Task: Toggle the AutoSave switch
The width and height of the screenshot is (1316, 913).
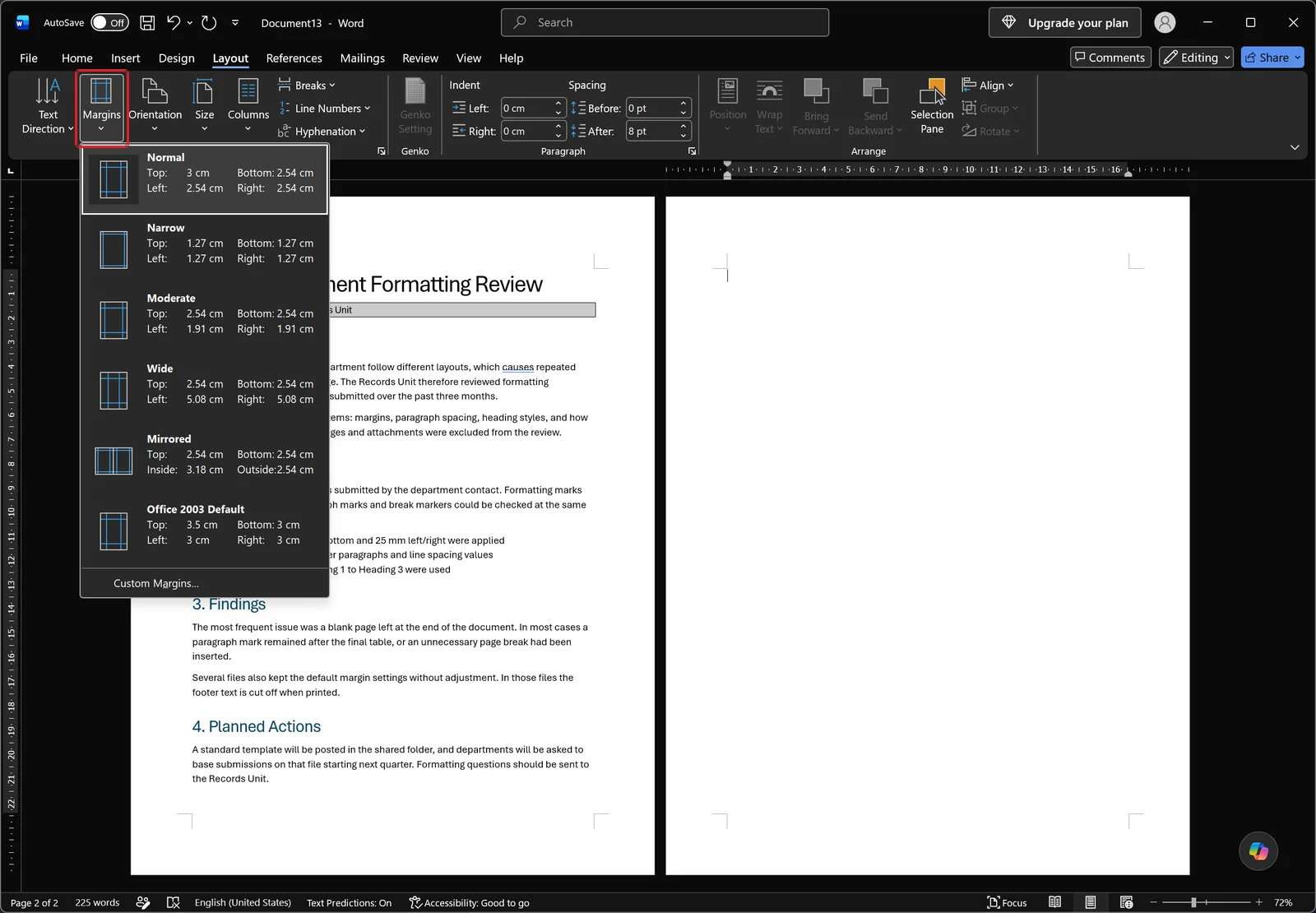Action: 109,23
